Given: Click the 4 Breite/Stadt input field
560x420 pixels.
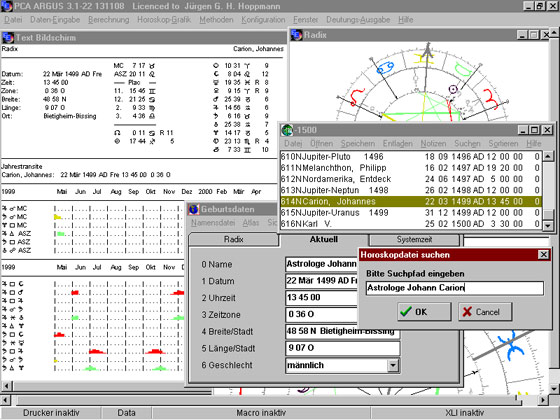Looking at the screenshot, I should (x=342, y=331).
